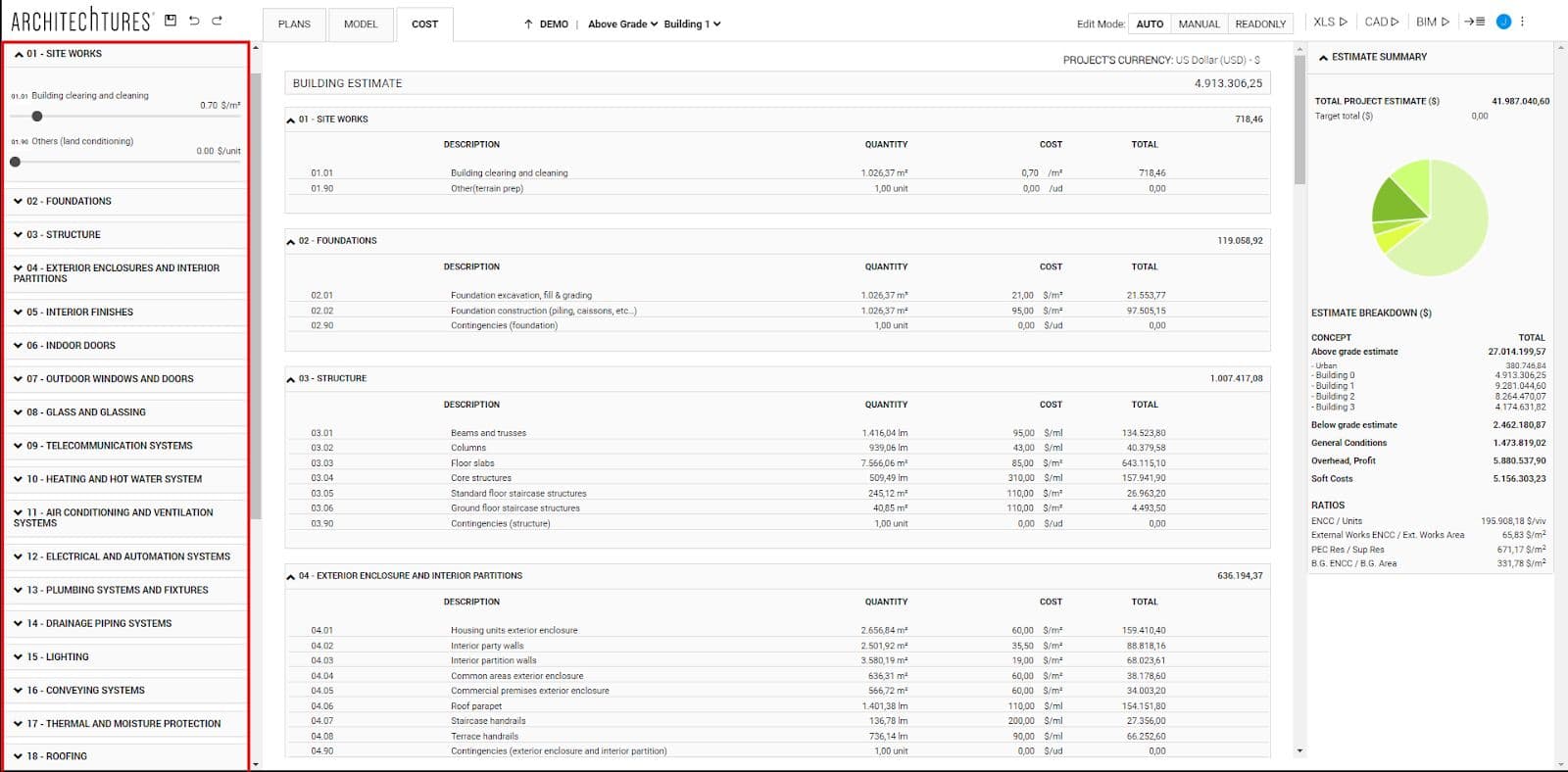Image resolution: width=1568 pixels, height=772 pixels.
Task: Expand 08 - Glass and Glassing section
Action: [x=125, y=412]
